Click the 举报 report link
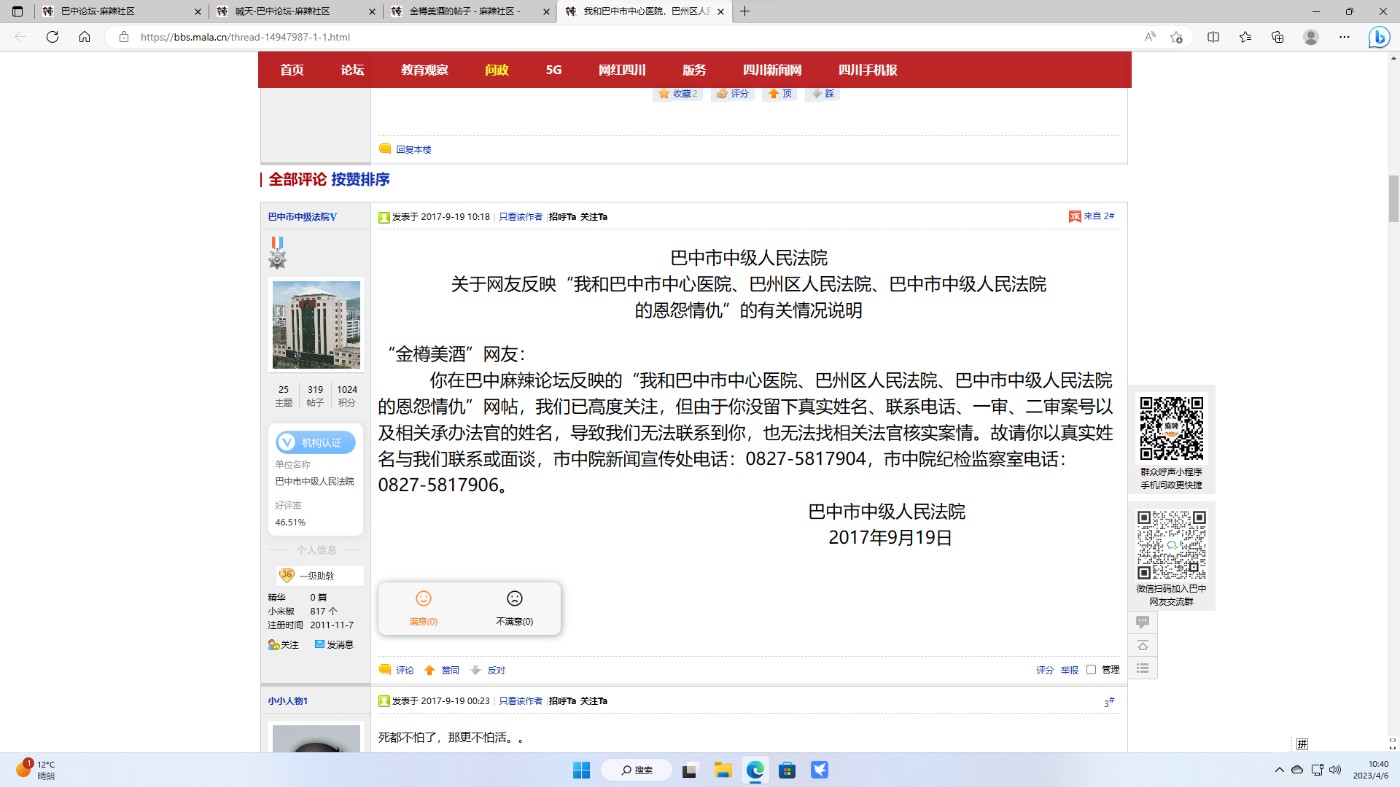 coord(1070,670)
